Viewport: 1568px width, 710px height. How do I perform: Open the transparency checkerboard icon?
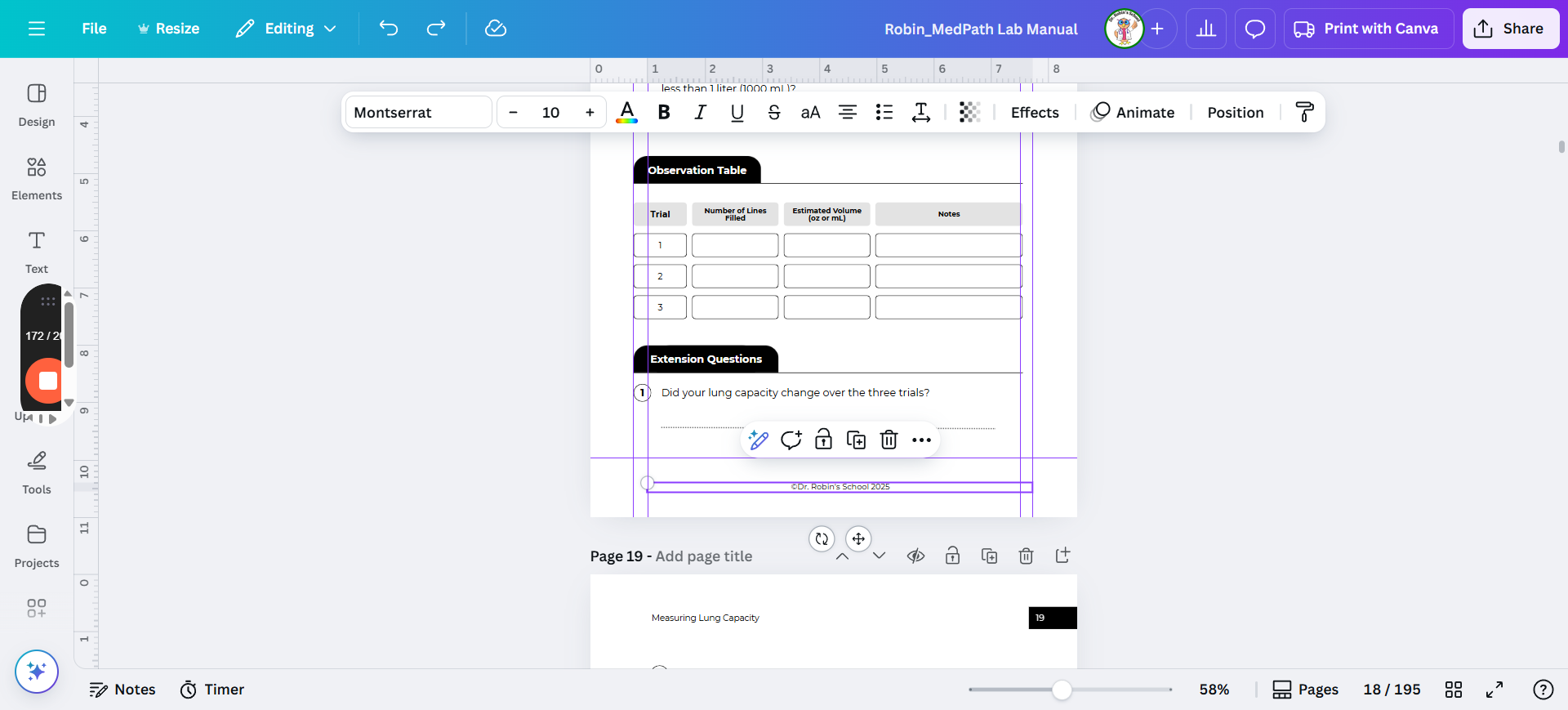click(x=969, y=112)
